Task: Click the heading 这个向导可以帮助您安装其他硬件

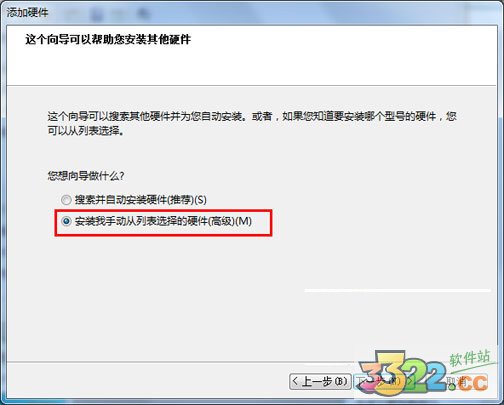Action: (108, 39)
